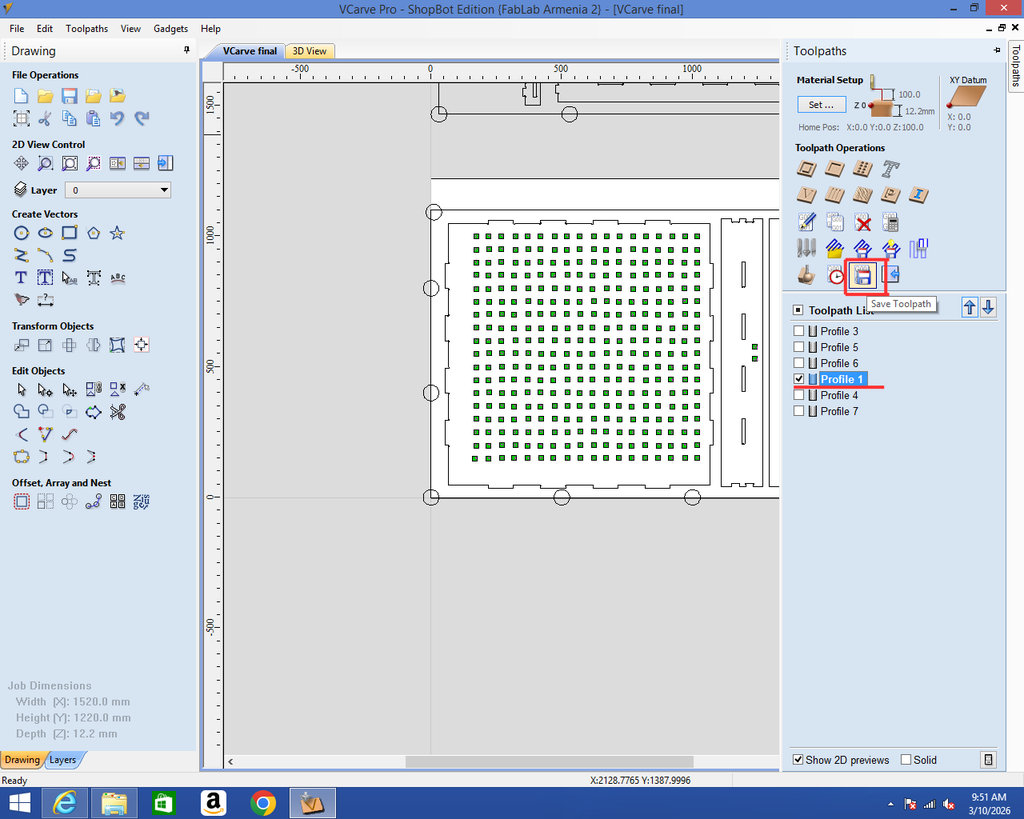This screenshot has height=819, width=1024.
Task: Open the Profile Toolpath operation
Action: pyautogui.click(x=807, y=169)
